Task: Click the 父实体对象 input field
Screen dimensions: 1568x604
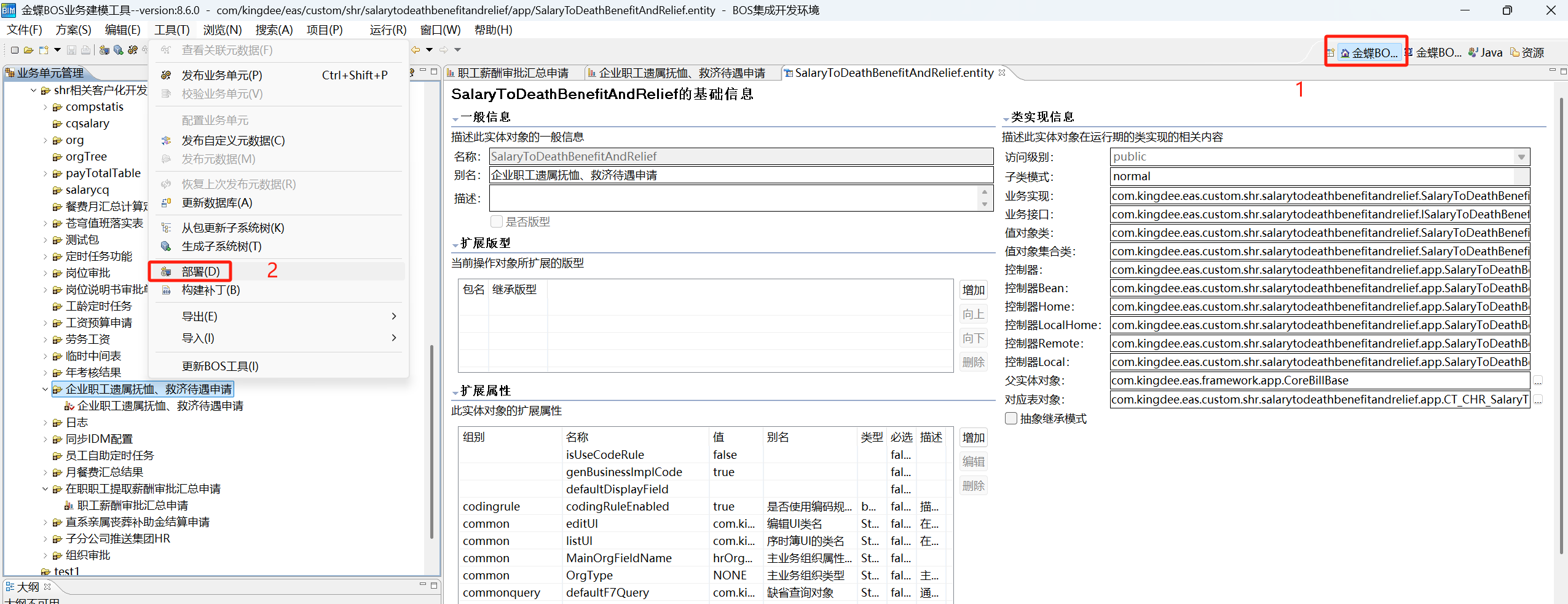Action: 1320,381
